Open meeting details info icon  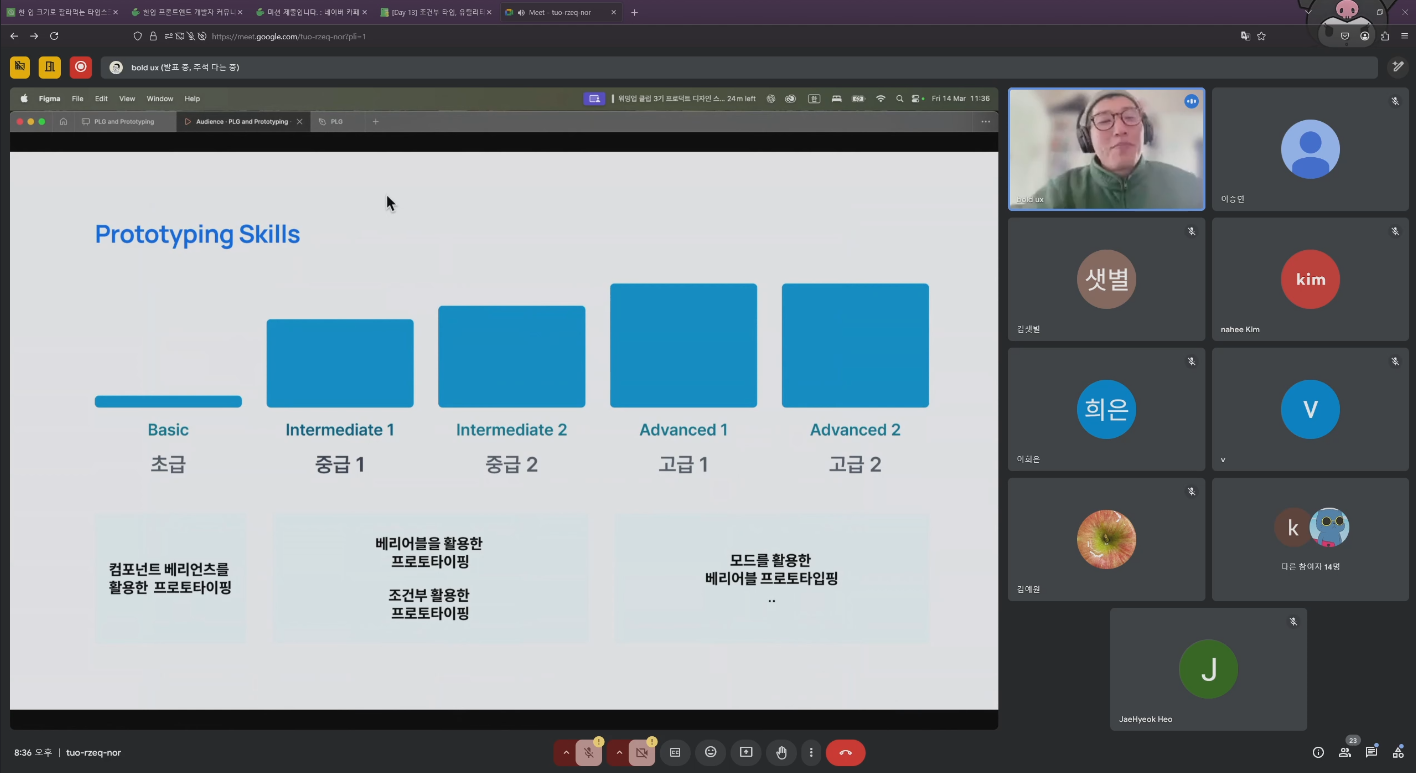[1318, 752]
